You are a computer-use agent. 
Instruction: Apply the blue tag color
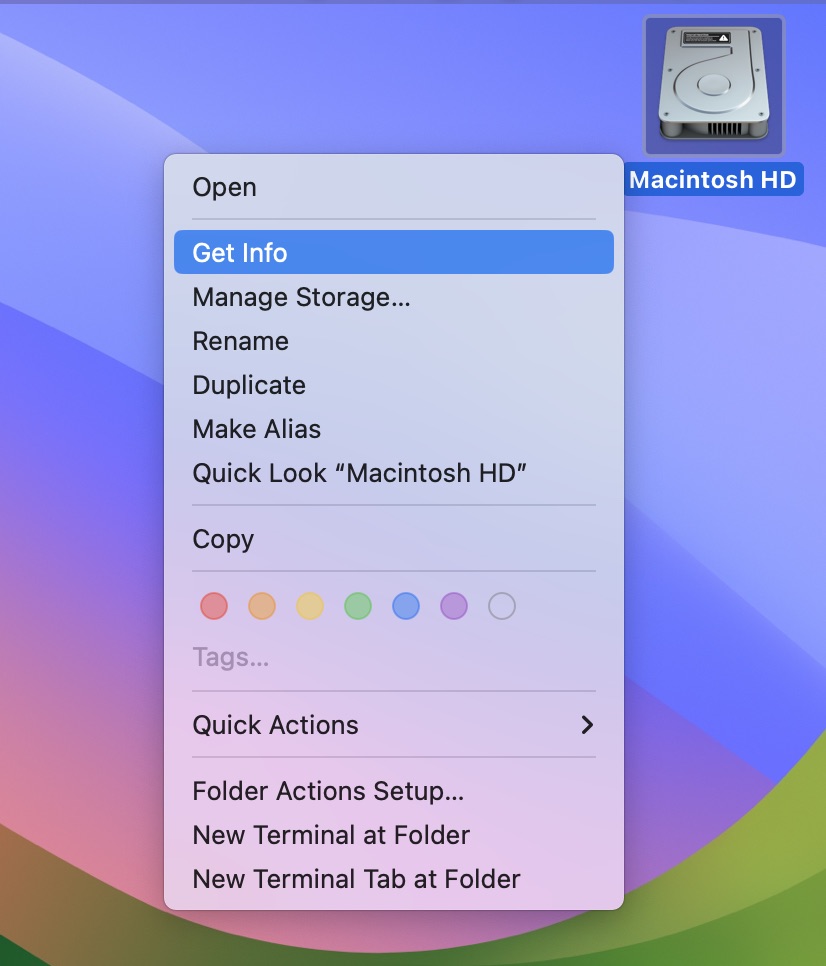(x=406, y=606)
